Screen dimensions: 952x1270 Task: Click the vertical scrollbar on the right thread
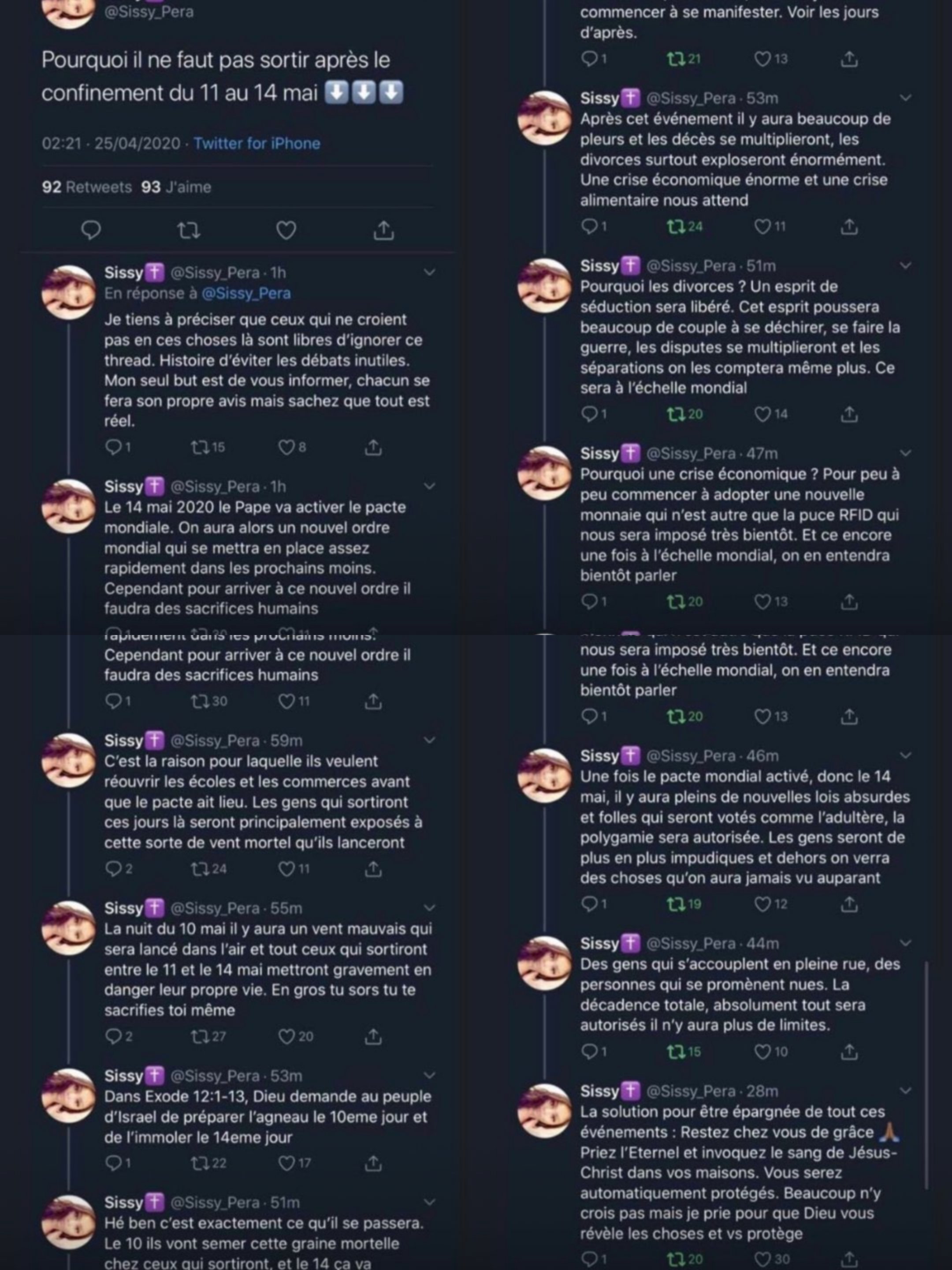927,1075
